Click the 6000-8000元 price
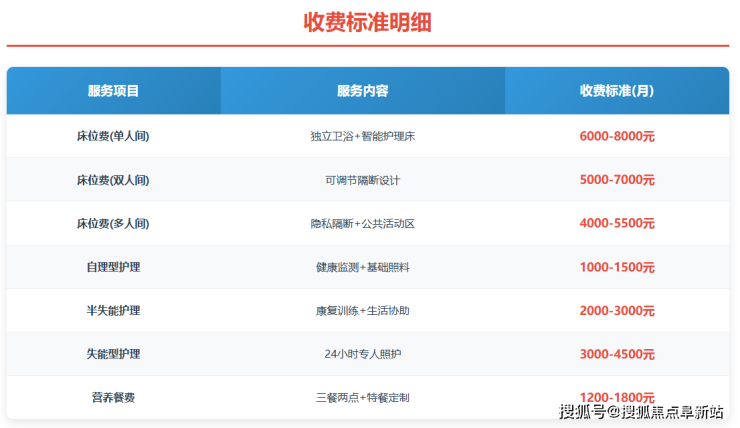The height and width of the screenshot is (428, 740). pos(616,136)
